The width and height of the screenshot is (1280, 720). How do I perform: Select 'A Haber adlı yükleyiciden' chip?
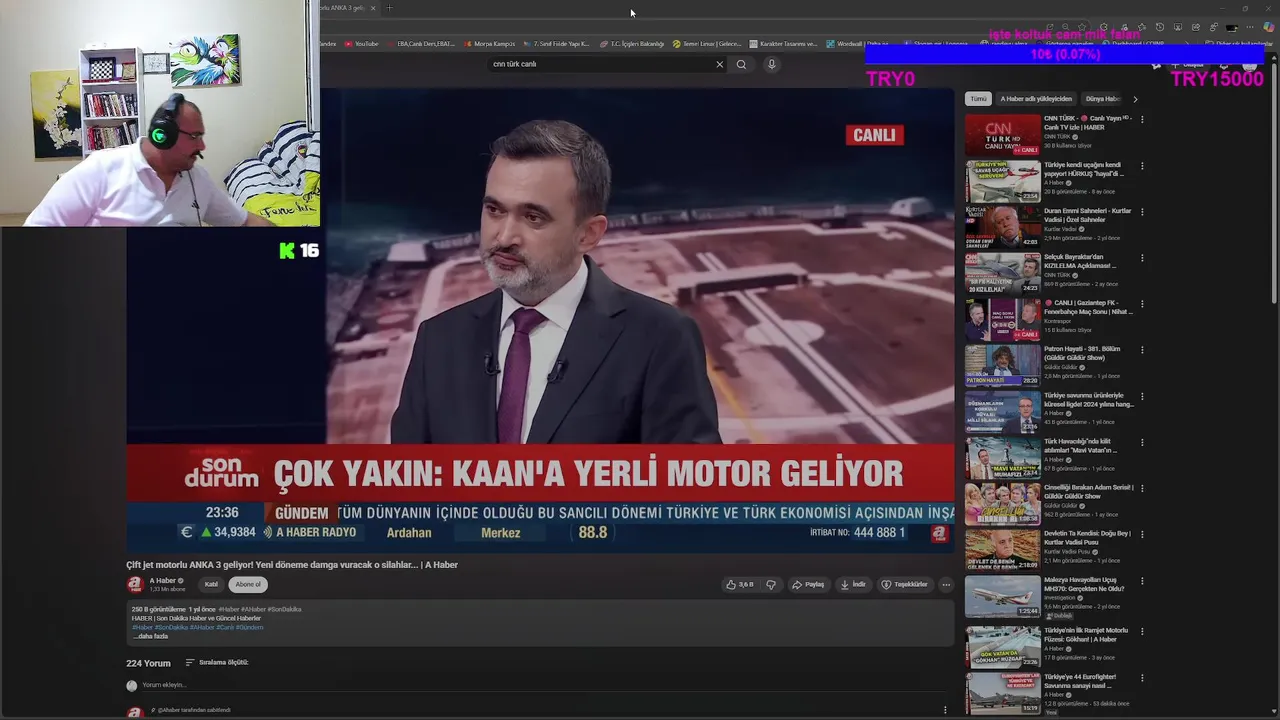click(x=1036, y=99)
